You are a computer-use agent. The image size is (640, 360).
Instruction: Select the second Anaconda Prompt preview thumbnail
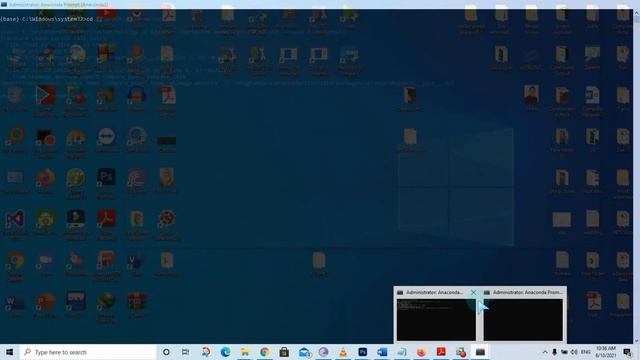tap(523, 320)
